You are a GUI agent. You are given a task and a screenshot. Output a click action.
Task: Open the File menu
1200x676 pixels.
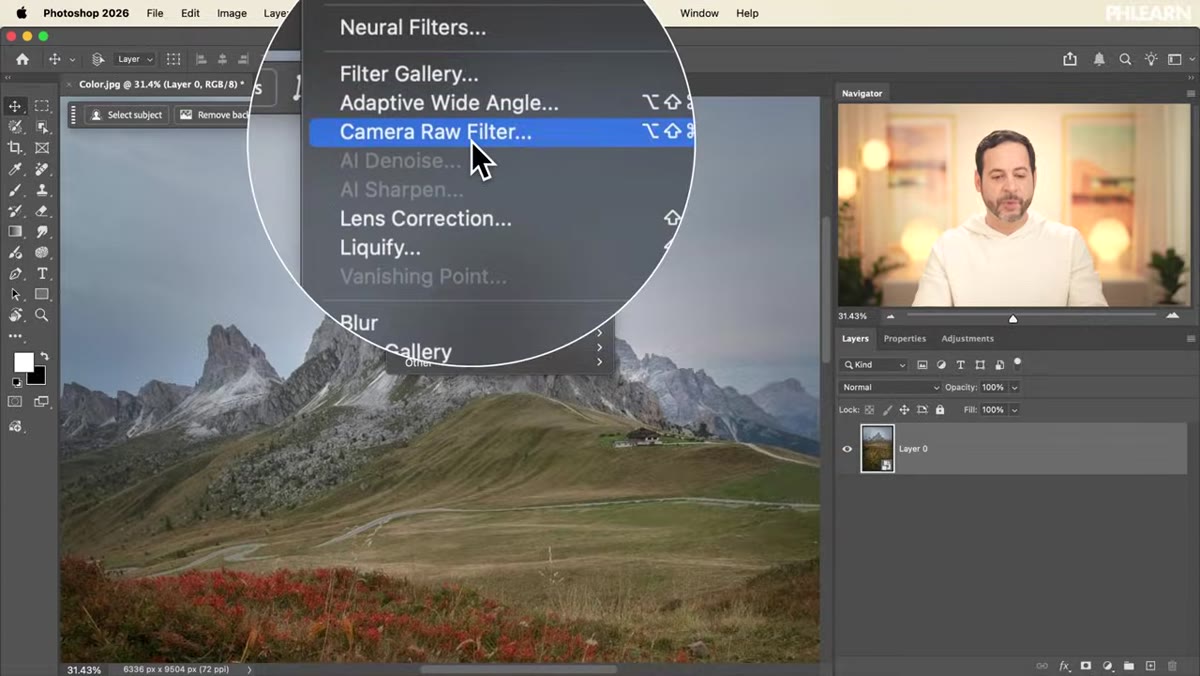[x=155, y=13]
